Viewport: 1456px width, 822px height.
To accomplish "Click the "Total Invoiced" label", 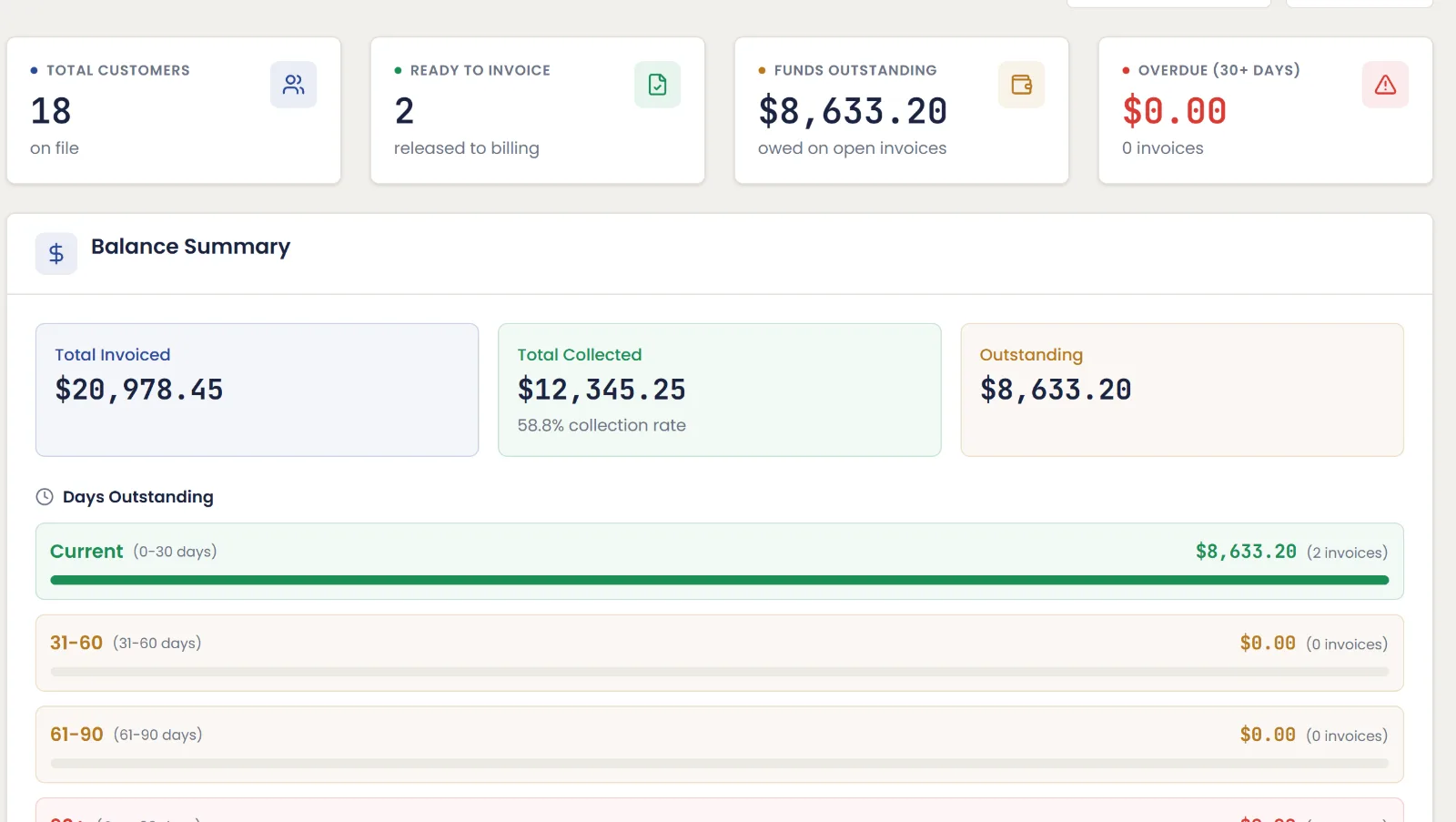I will (113, 355).
